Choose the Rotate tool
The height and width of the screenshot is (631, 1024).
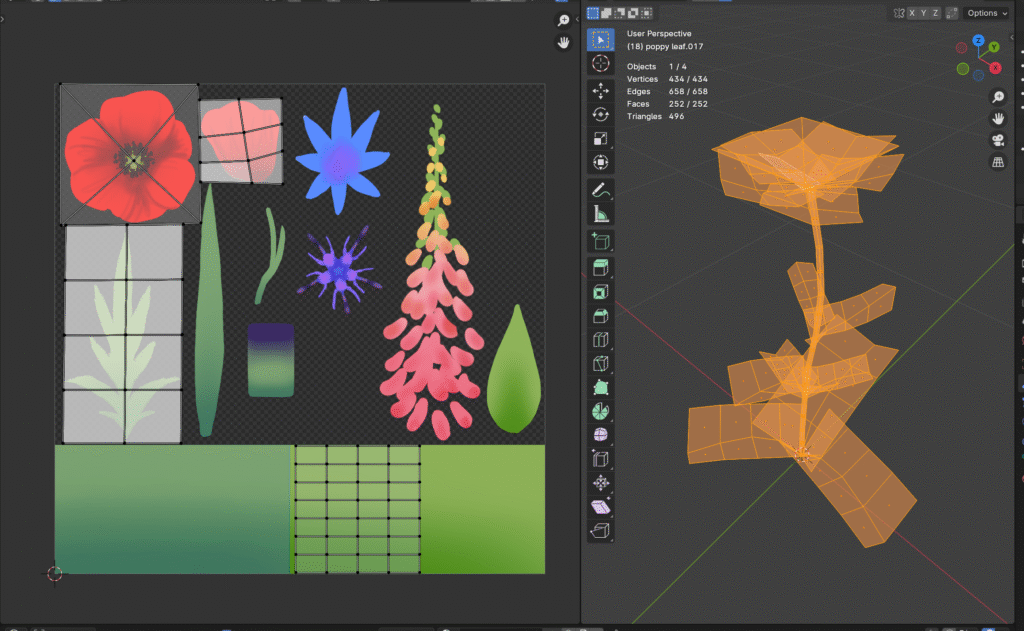pos(600,115)
